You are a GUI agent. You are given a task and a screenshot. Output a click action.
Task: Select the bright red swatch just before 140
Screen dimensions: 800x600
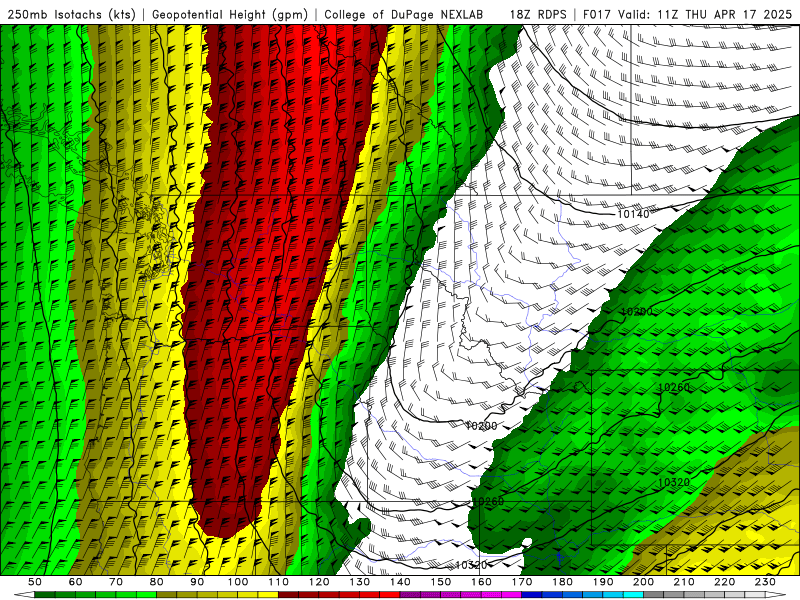[x=390, y=594]
